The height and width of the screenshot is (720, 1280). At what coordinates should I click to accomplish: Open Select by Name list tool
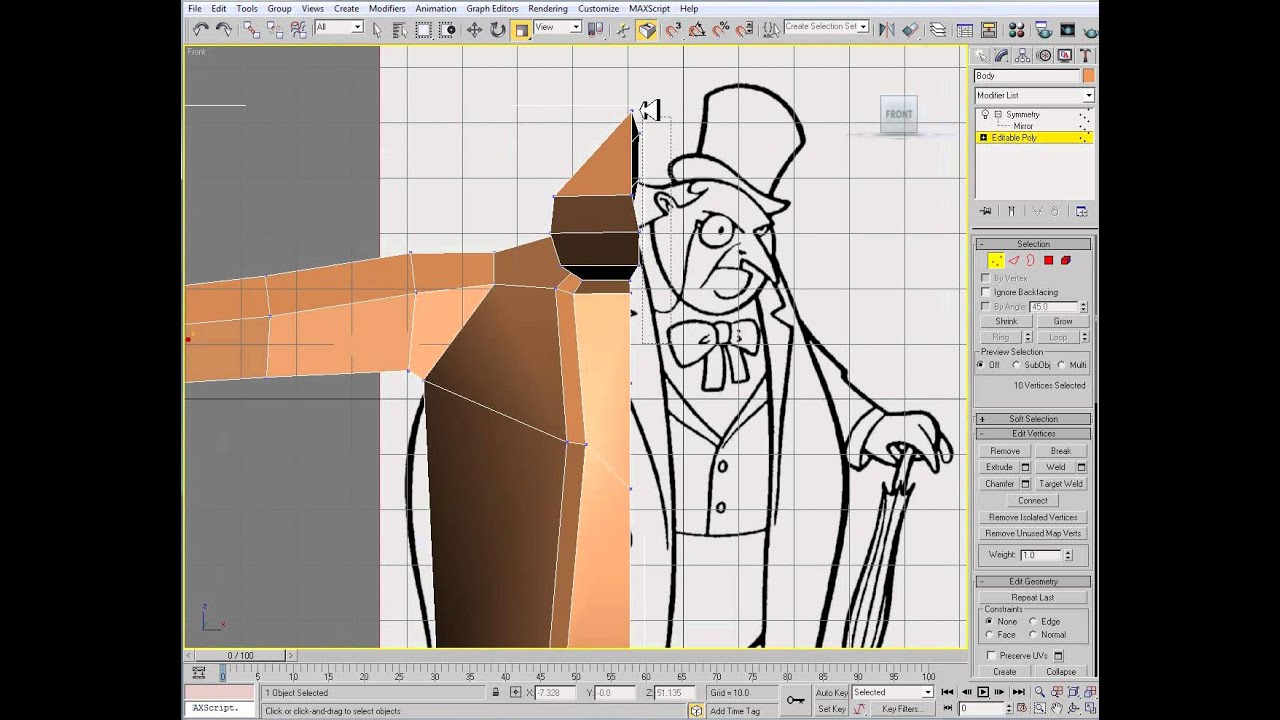400,30
